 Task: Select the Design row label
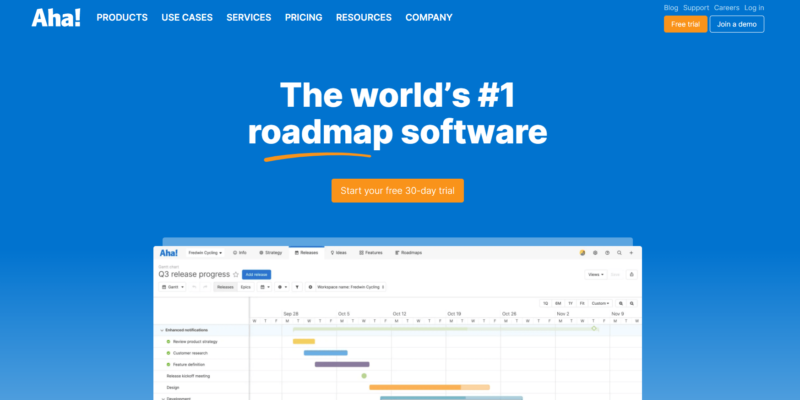(x=173, y=387)
